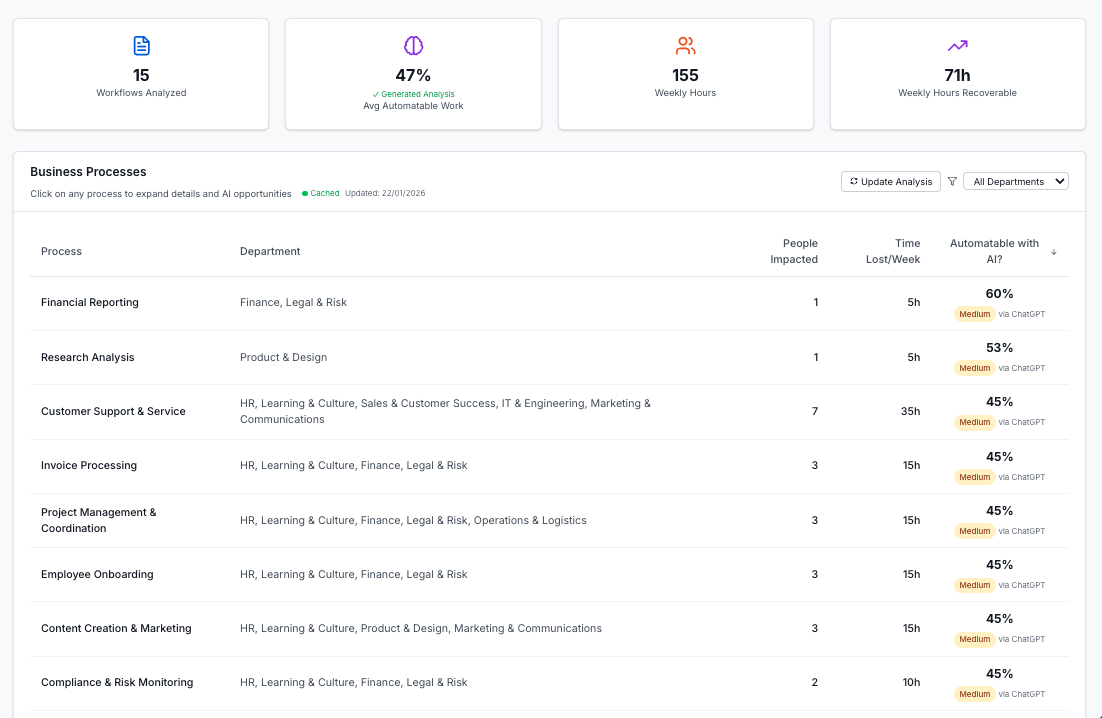The height and width of the screenshot is (718, 1102).
Task: Click the Avg Automatable Work label
Action: (x=413, y=106)
